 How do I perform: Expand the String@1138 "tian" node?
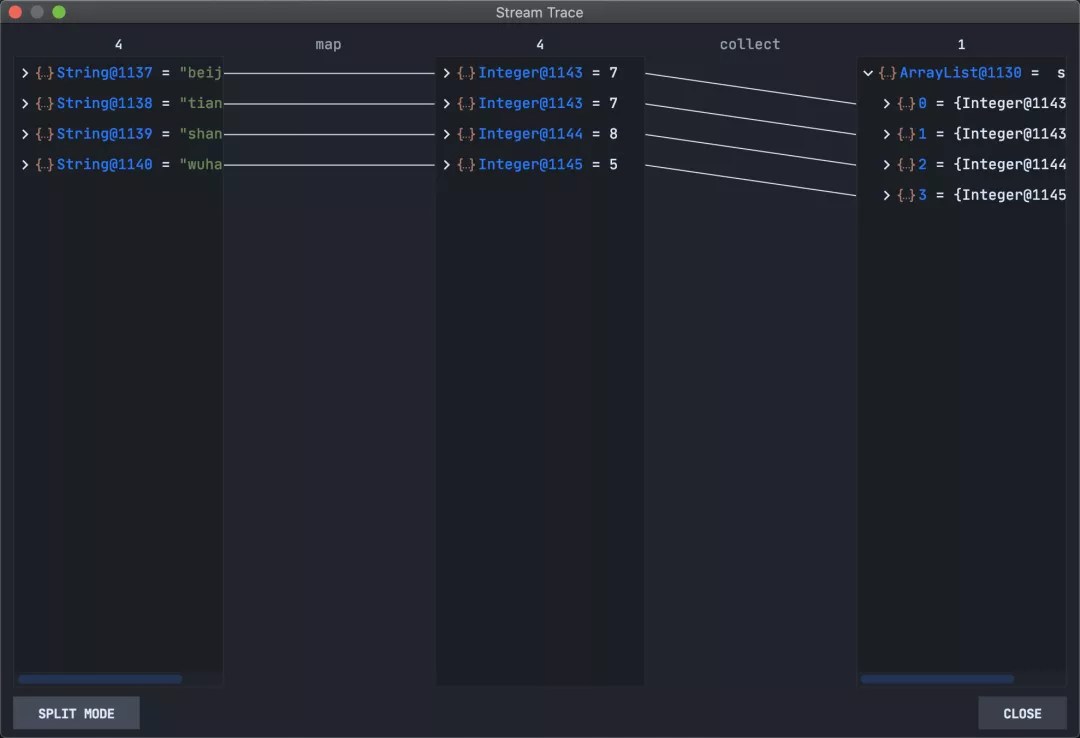[25, 104]
